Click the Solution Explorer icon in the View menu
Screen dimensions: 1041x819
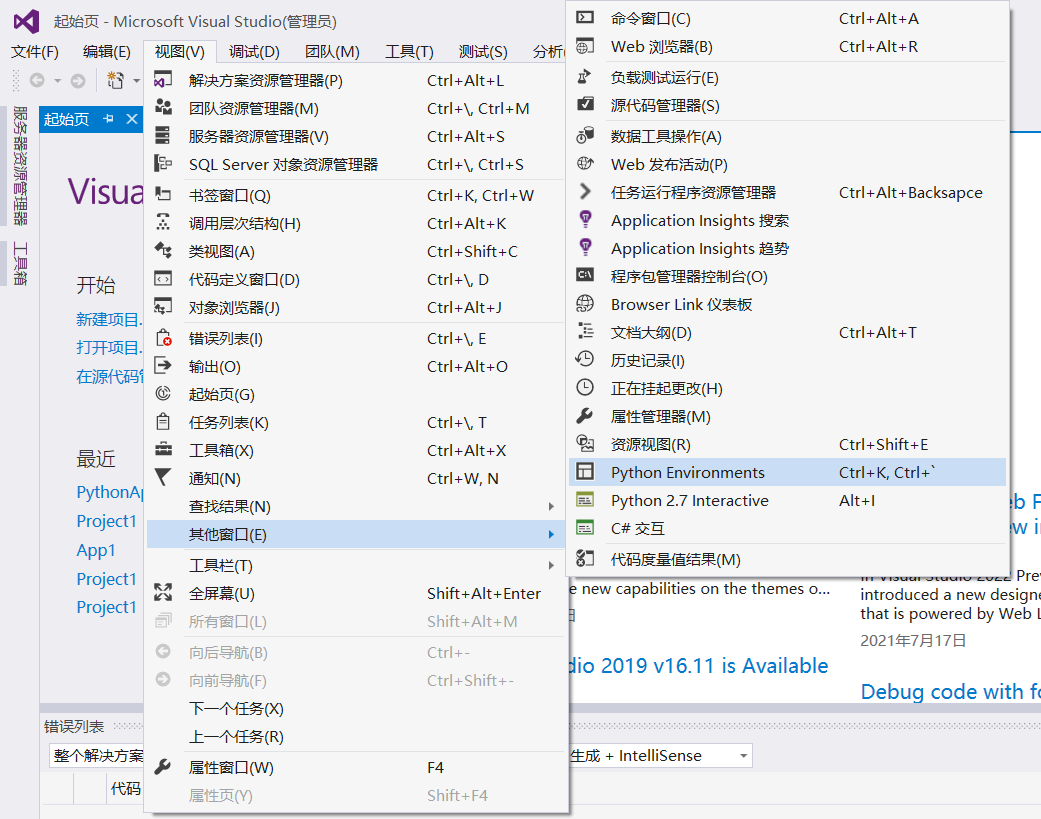(163, 80)
